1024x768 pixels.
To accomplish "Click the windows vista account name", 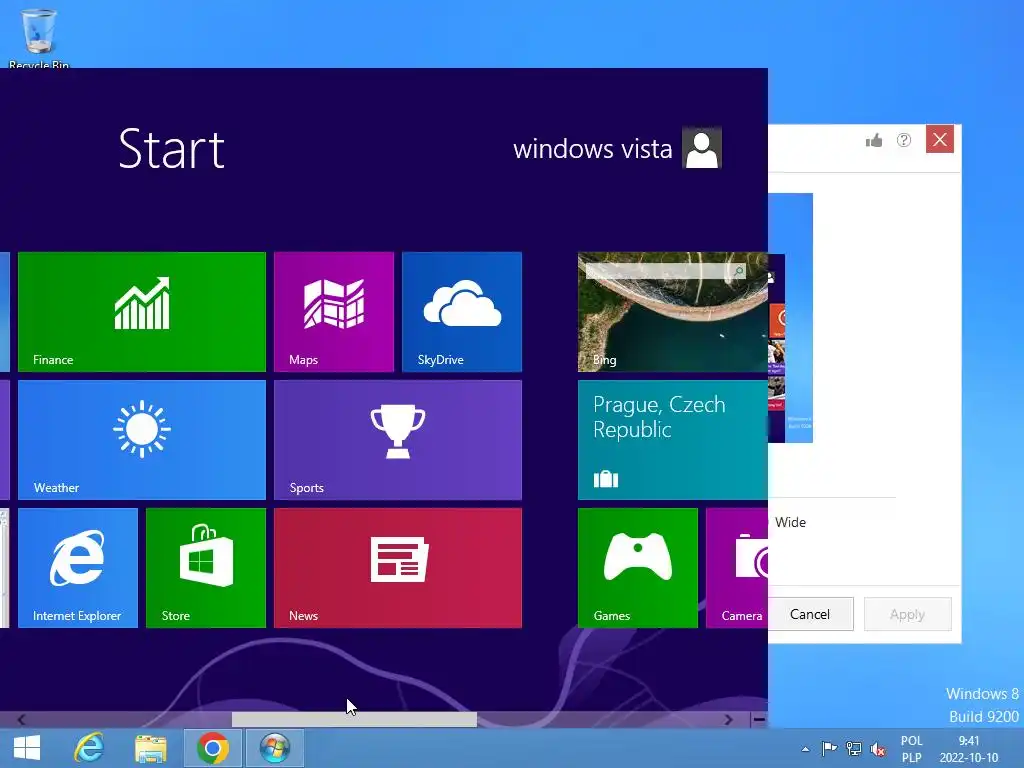I will coord(592,149).
